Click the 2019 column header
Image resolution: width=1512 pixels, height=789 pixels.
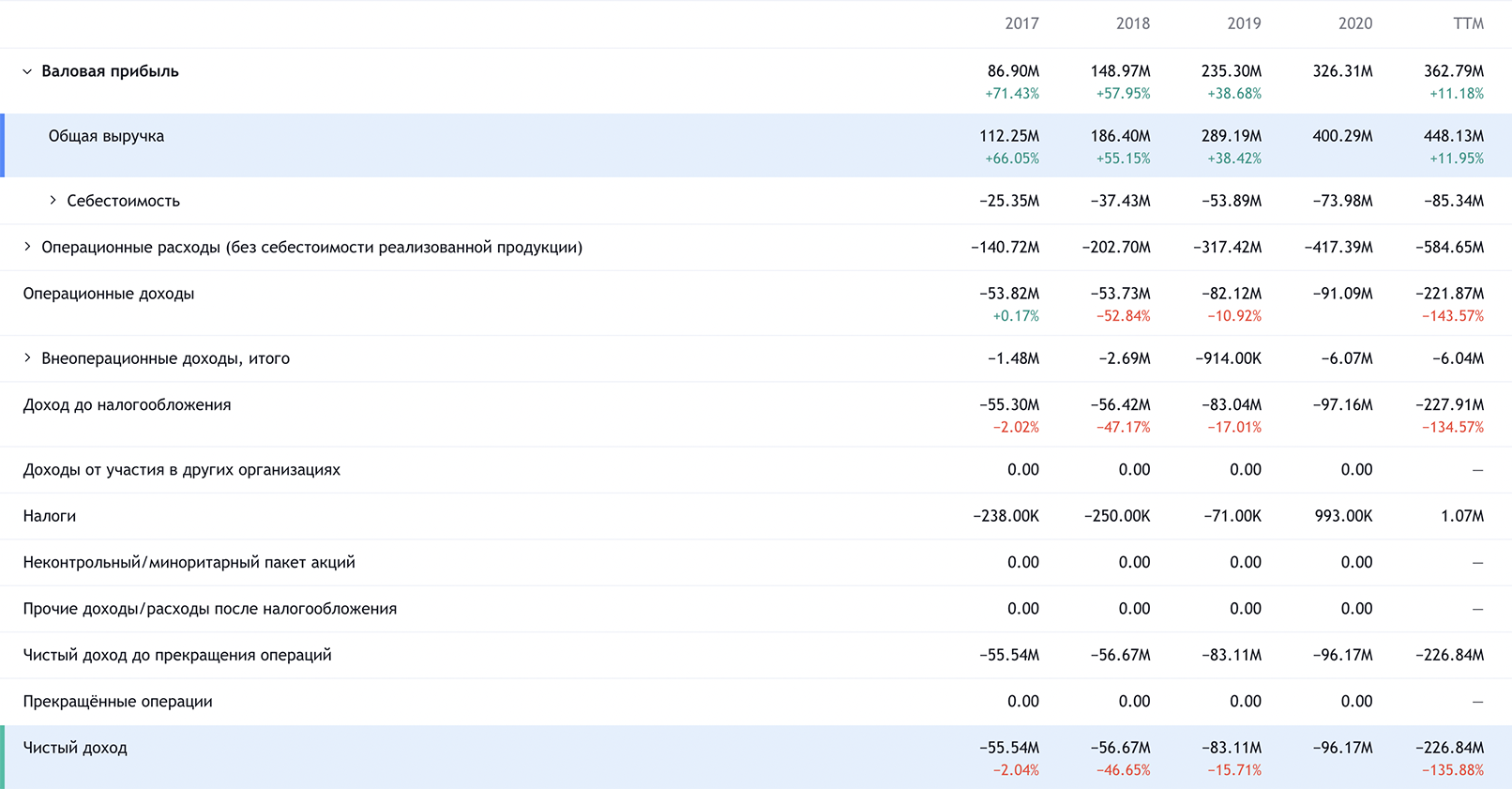(x=1244, y=23)
